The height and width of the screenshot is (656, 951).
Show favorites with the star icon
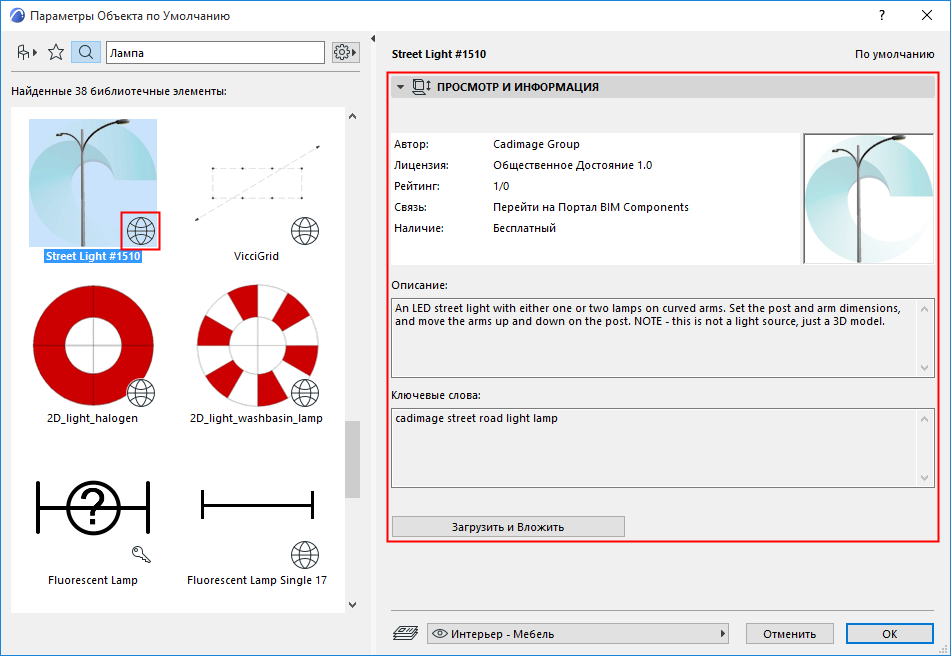point(56,53)
